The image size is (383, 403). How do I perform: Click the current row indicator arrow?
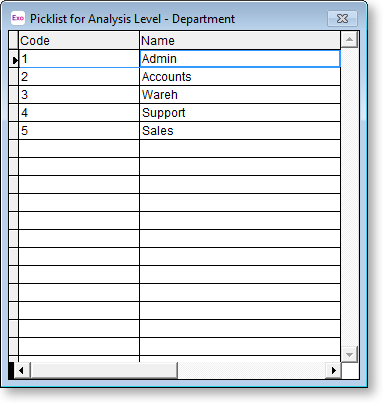point(14,60)
